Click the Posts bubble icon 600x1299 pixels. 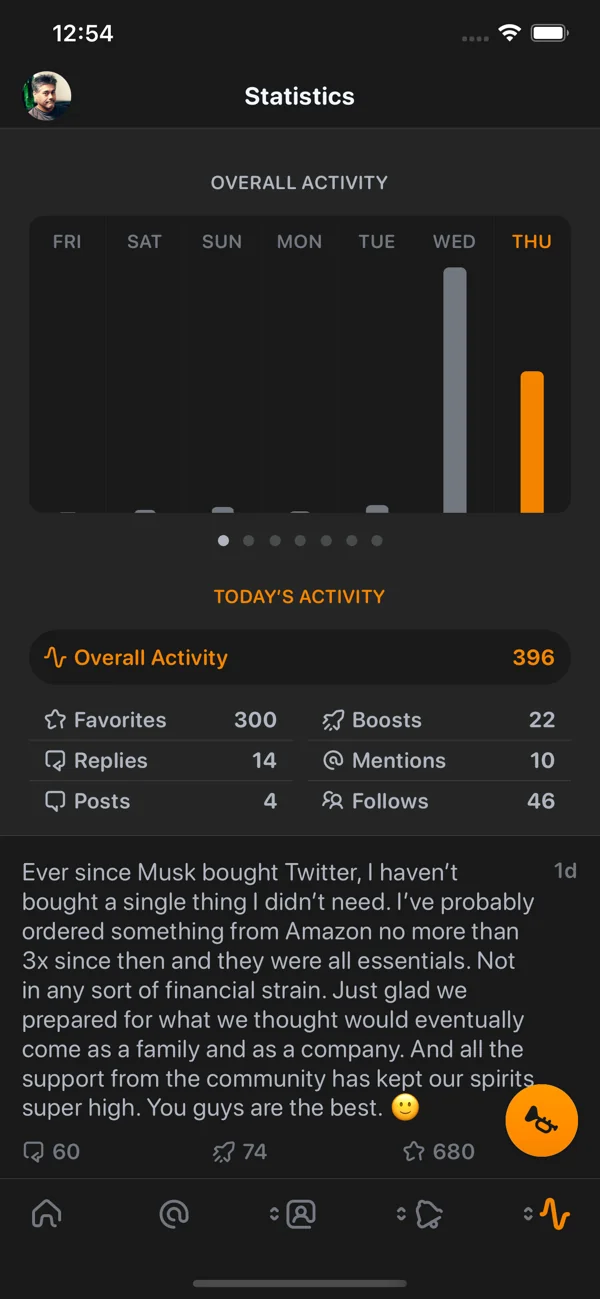tap(53, 800)
